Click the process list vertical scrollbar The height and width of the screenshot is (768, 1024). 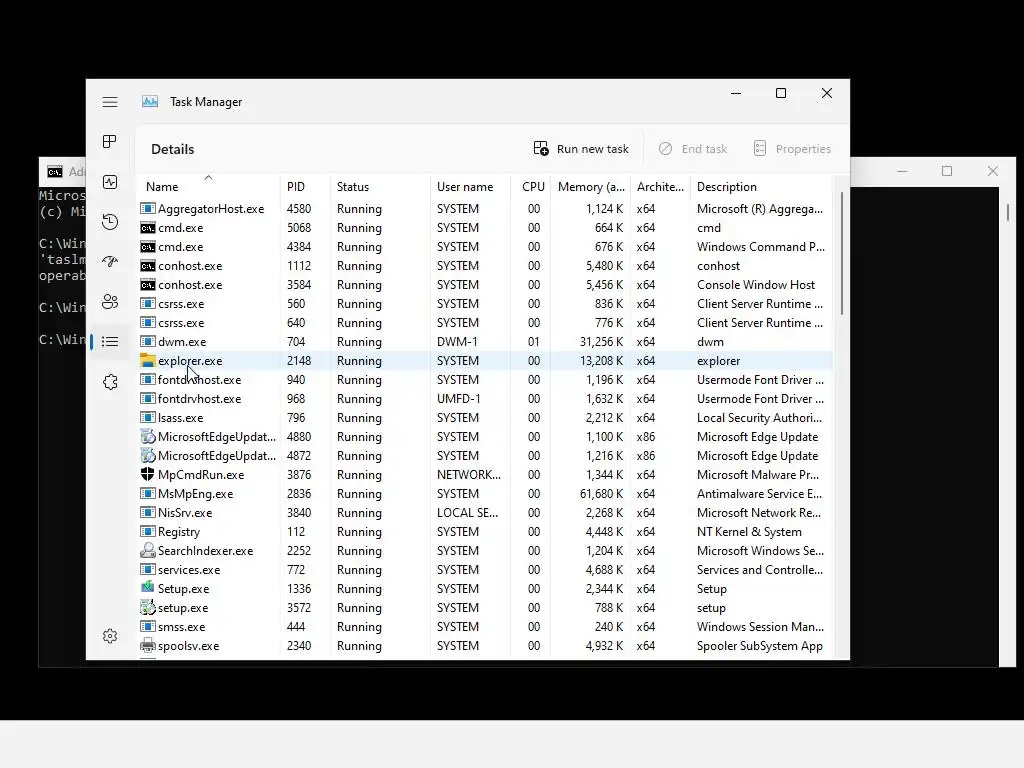tap(841, 253)
